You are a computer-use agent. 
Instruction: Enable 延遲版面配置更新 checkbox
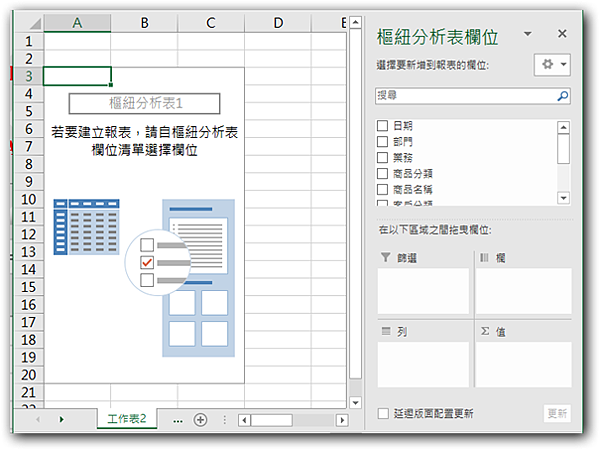pyautogui.click(x=383, y=413)
